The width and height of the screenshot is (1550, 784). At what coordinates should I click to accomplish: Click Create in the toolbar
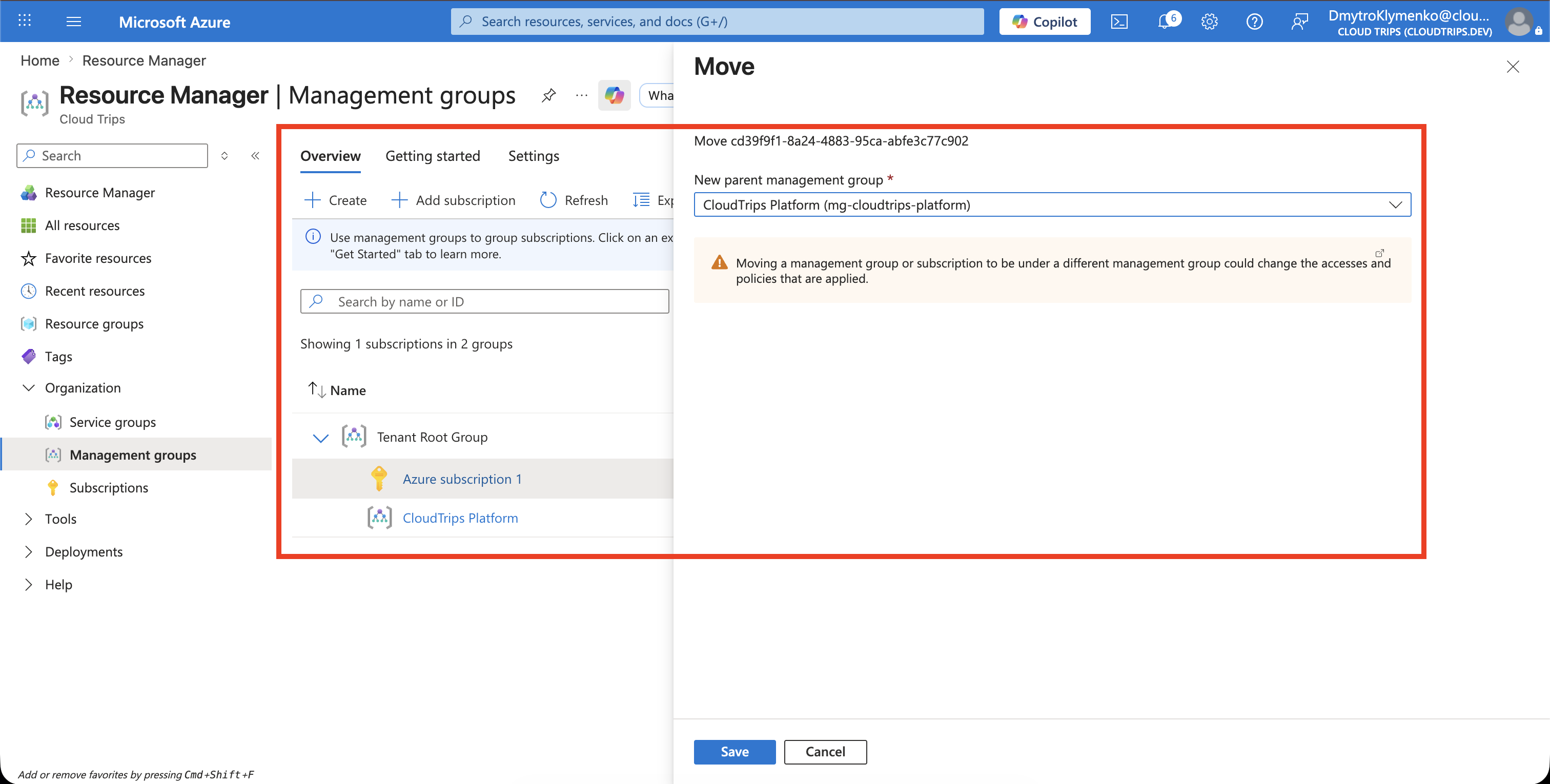pos(336,200)
